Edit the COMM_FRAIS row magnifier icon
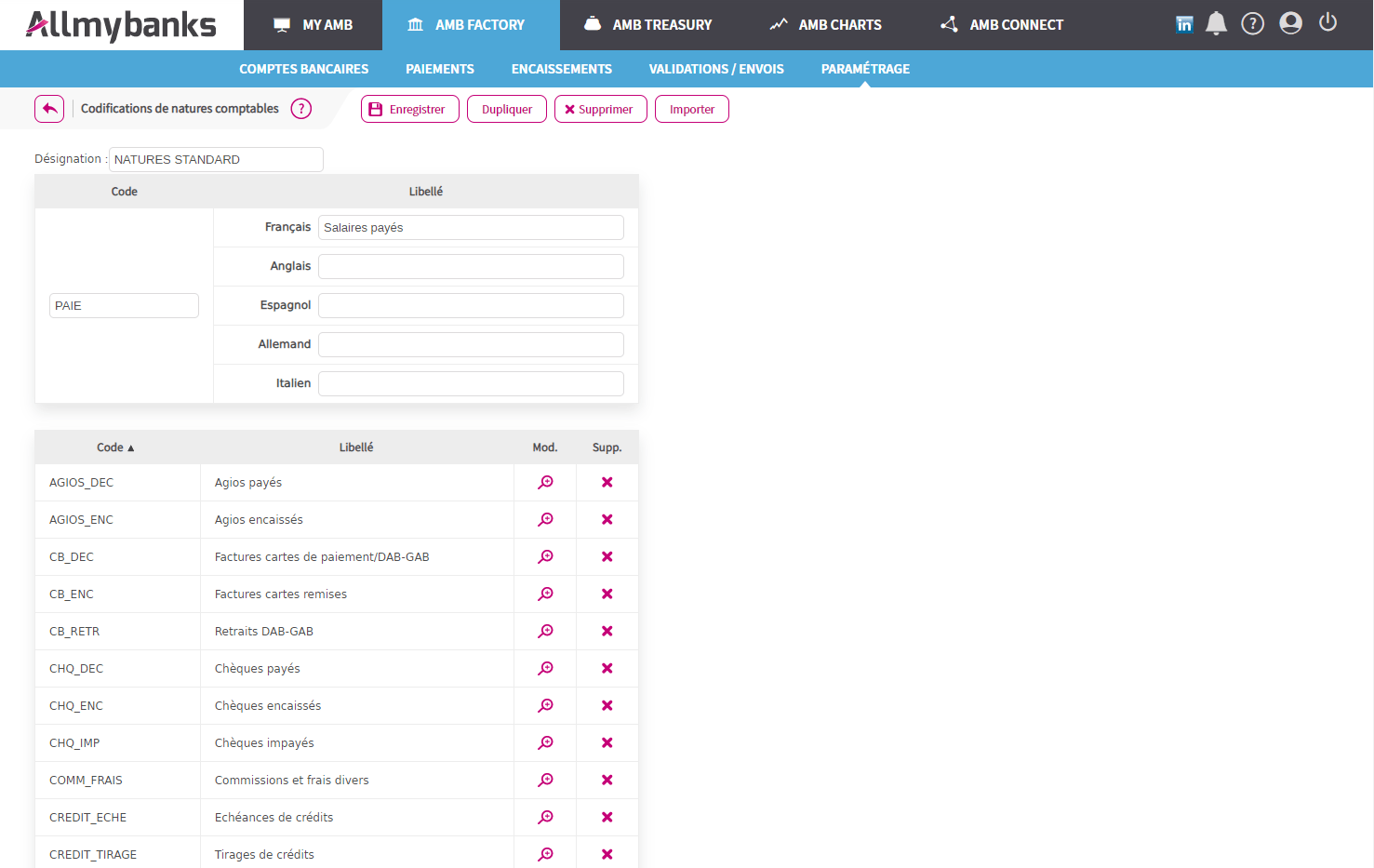Viewport: 1374px width, 868px height. (546, 780)
